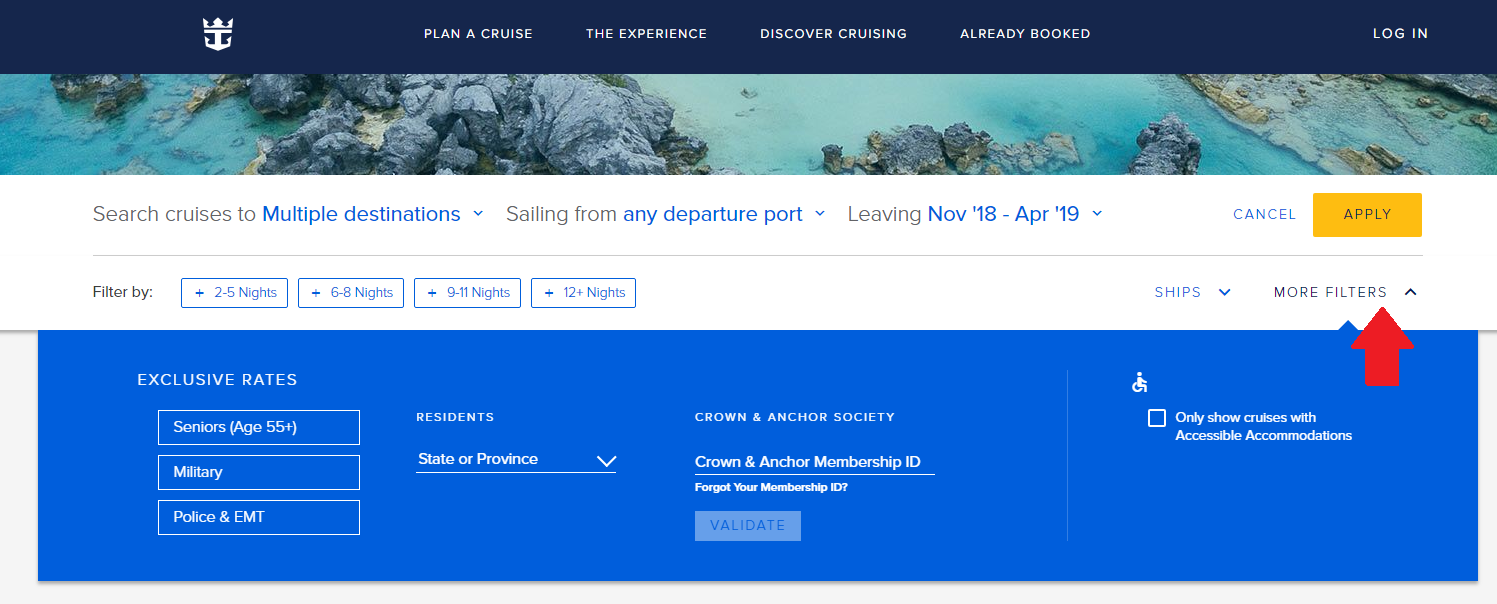Toggle the Seniors (Age 55+) rate
The width and height of the screenshot is (1497, 604).
click(259, 427)
